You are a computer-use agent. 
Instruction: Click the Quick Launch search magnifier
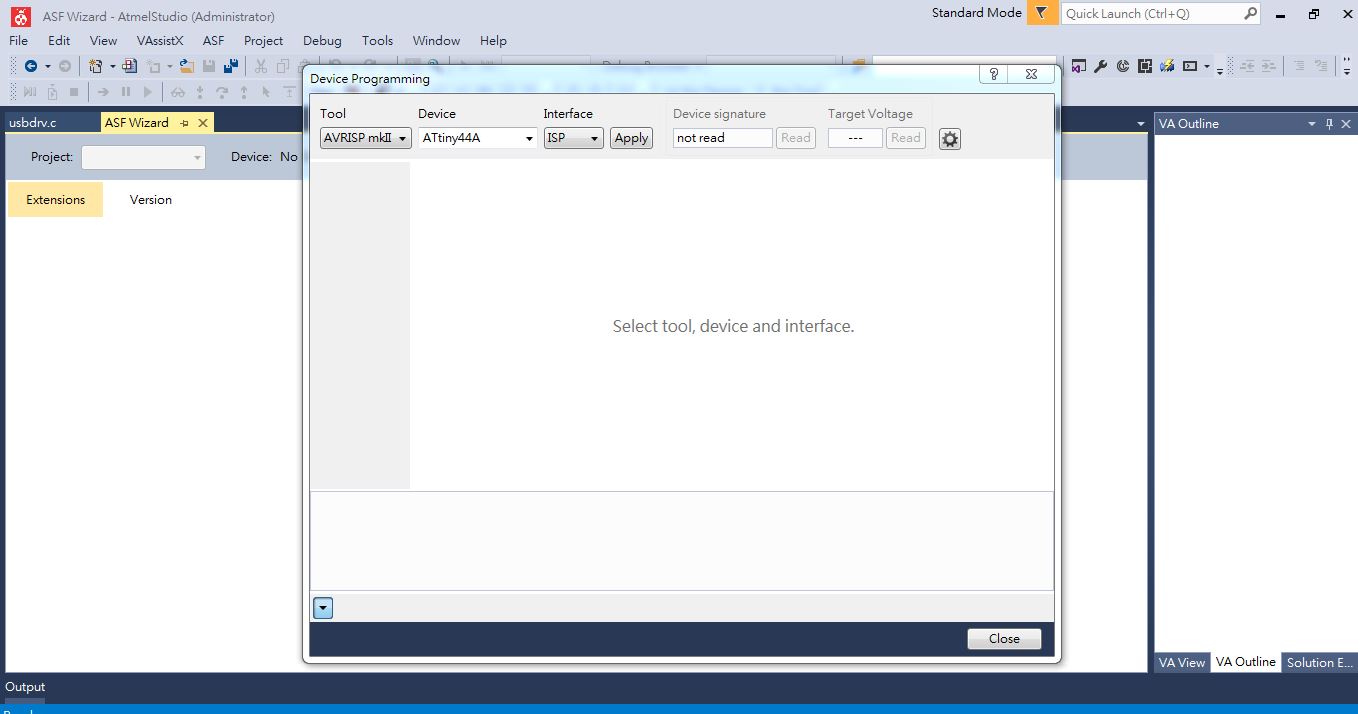tap(1250, 13)
